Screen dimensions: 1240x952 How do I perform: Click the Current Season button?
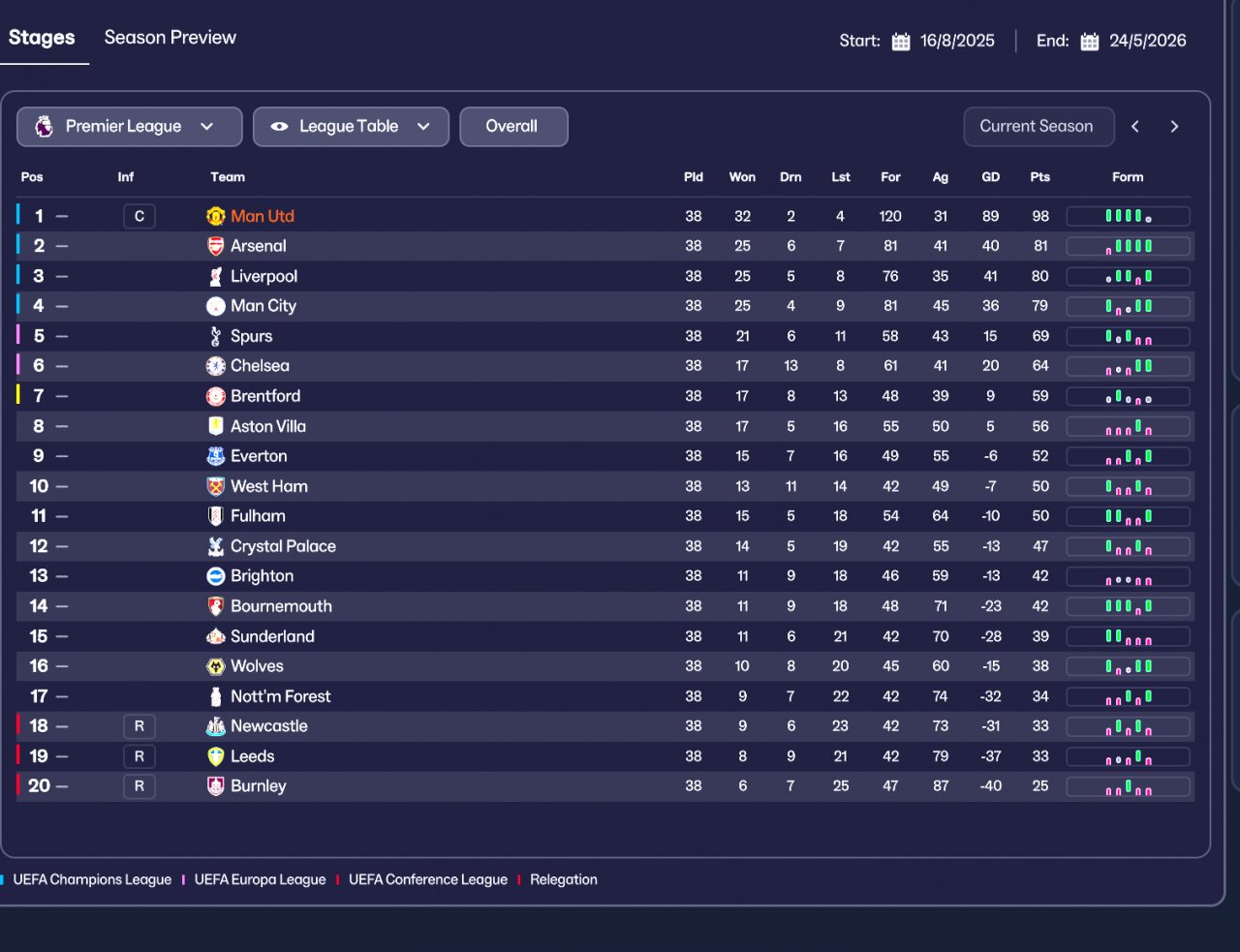click(x=1037, y=126)
